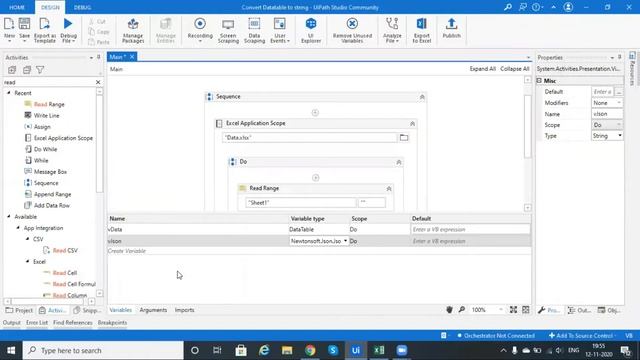Open the Output panel tab
Viewport: 640px width, 360px height.
click(11, 322)
